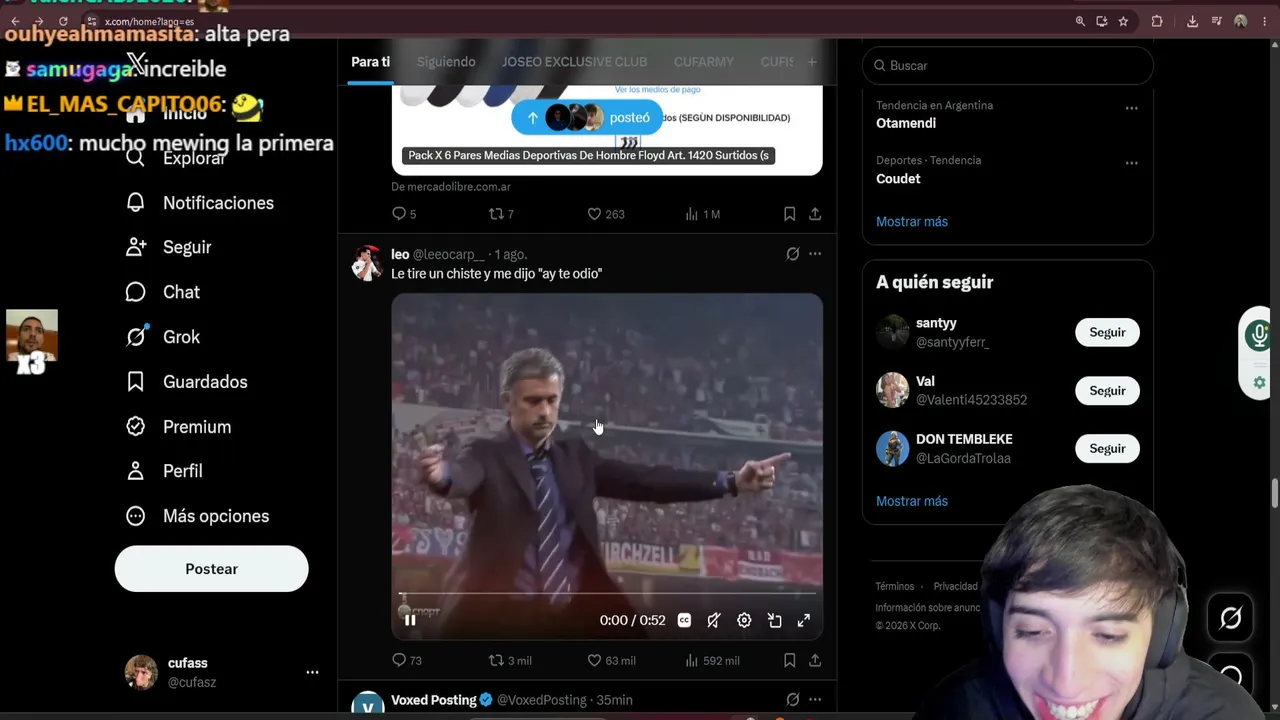Reply to the mercadolibre post with 5 replies
The height and width of the screenshot is (720, 1280).
tap(404, 214)
